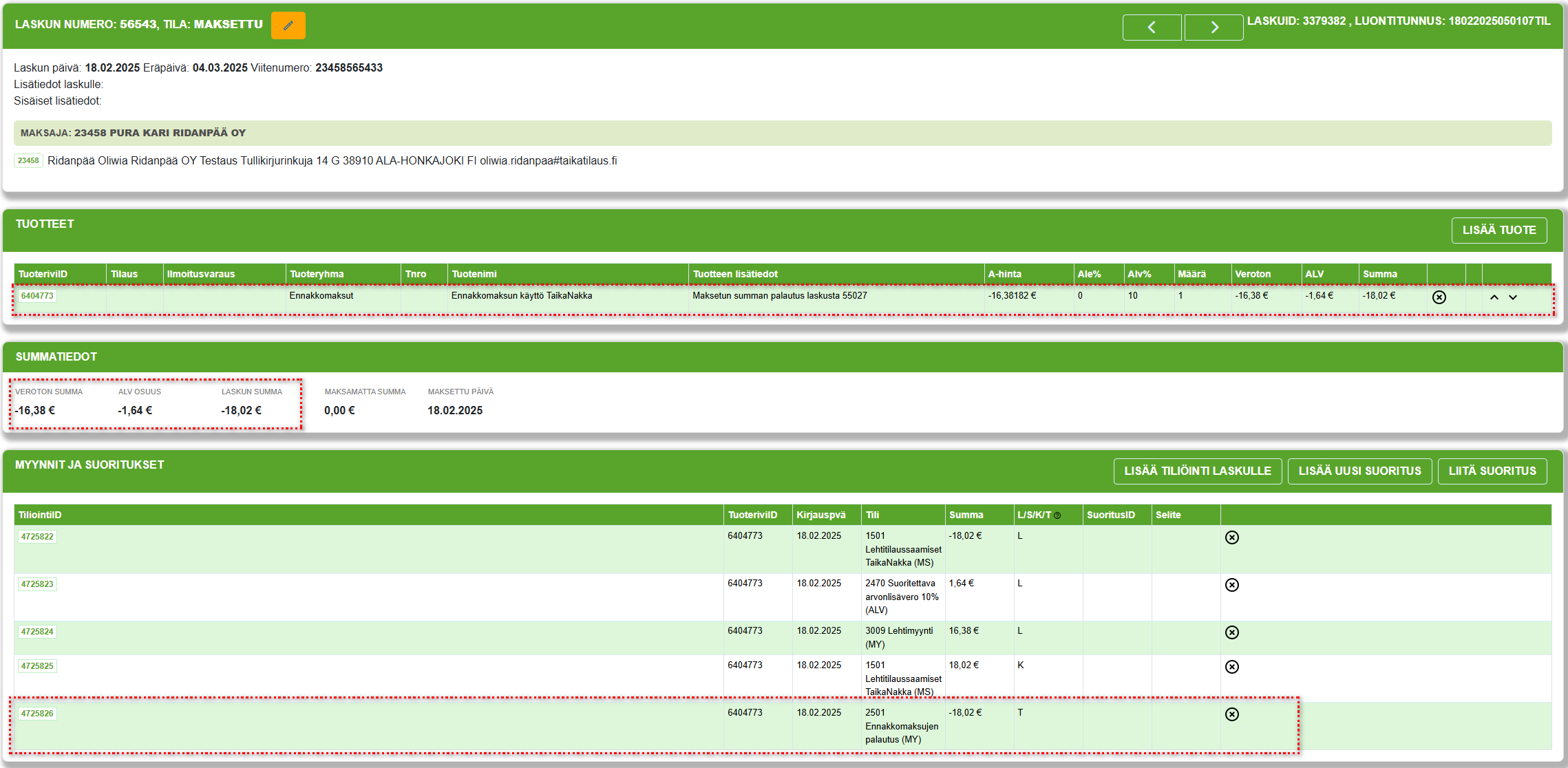Open posting ID 4725822 link
The image size is (1568, 768).
[x=37, y=537]
